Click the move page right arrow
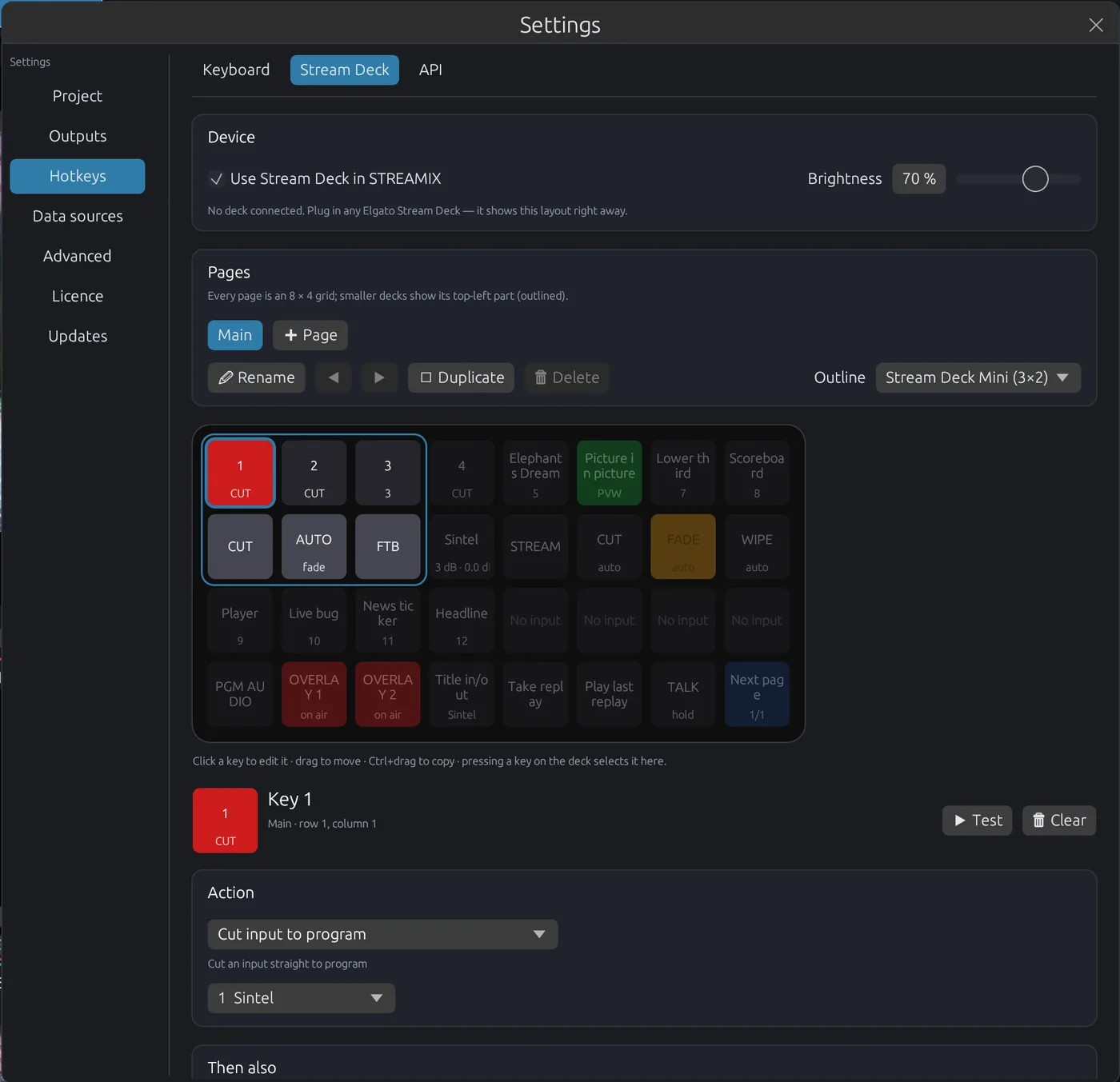This screenshot has width=1120, height=1082. (379, 377)
